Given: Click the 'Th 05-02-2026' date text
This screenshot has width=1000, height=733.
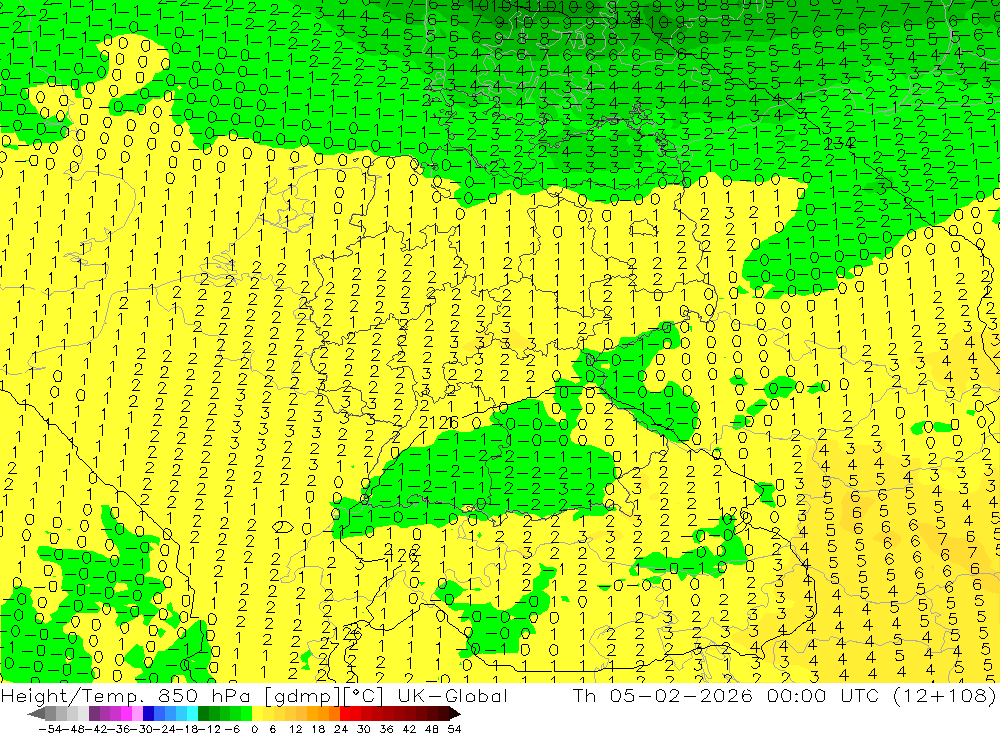Looking at the screenshot, I should coord(663,696).
